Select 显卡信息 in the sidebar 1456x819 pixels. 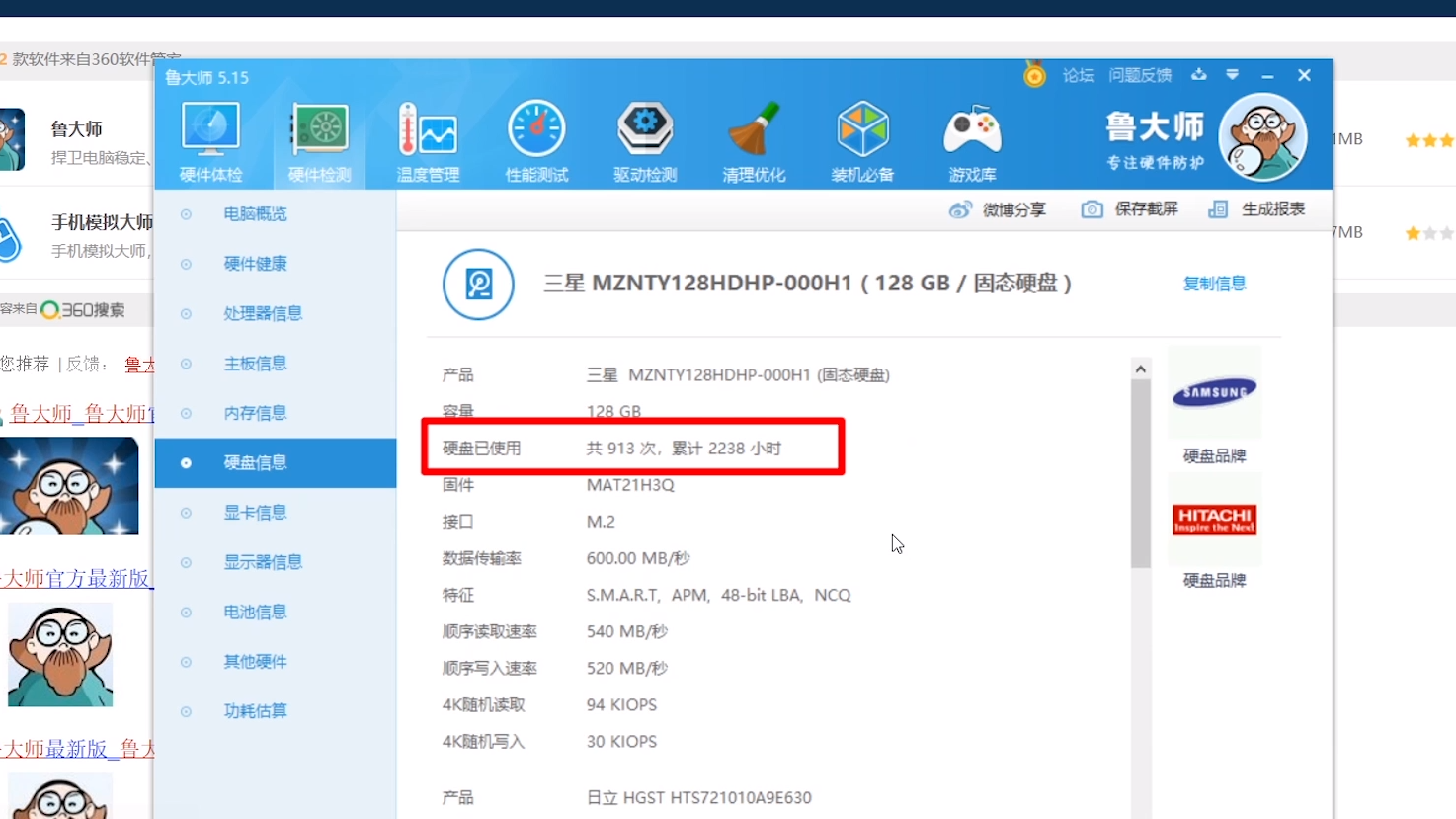(x=276, y=513)
